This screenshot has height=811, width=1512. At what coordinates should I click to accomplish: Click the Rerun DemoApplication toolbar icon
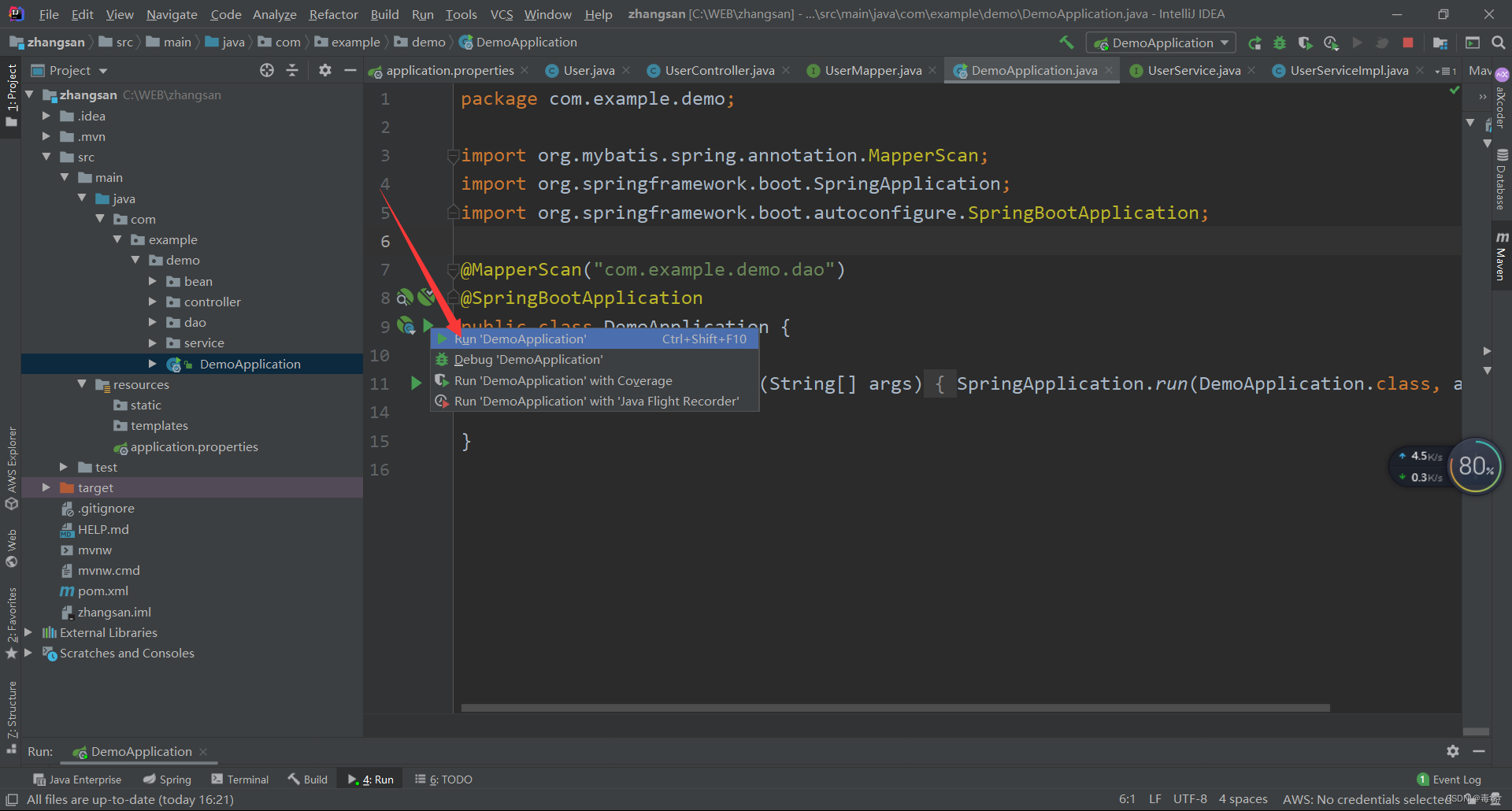(1255, 43)
